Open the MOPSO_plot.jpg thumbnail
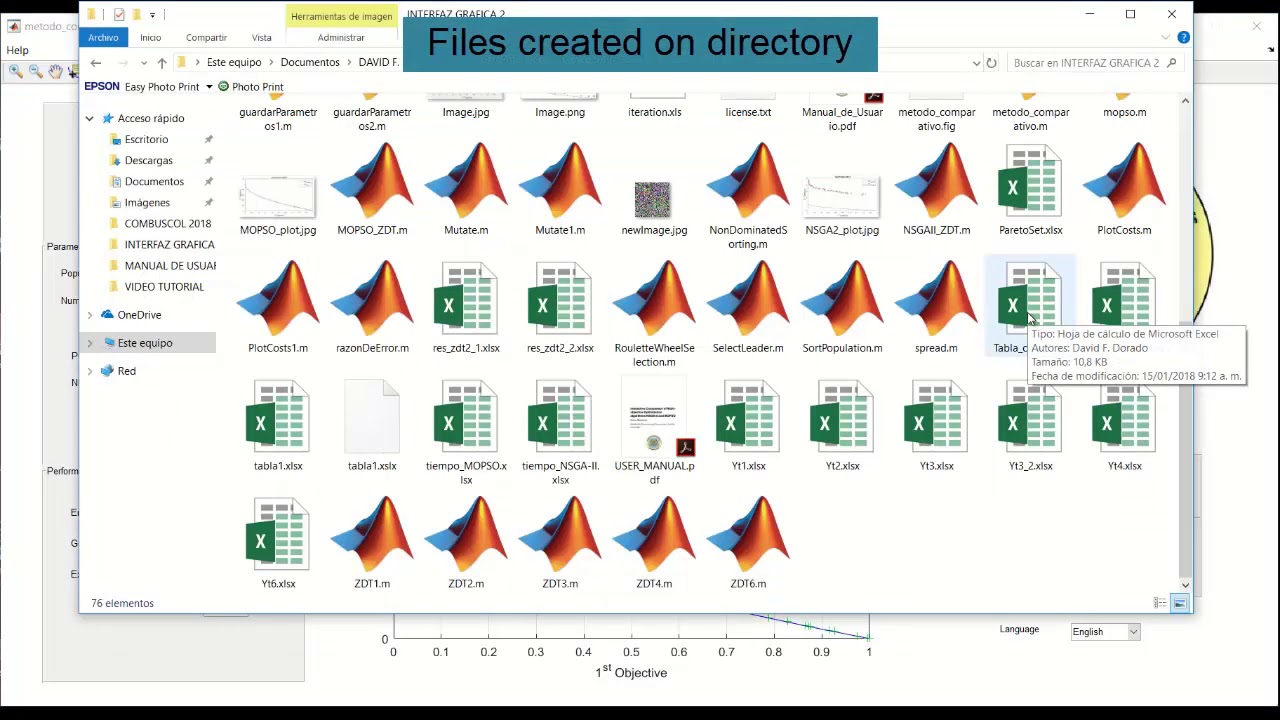 278,198
